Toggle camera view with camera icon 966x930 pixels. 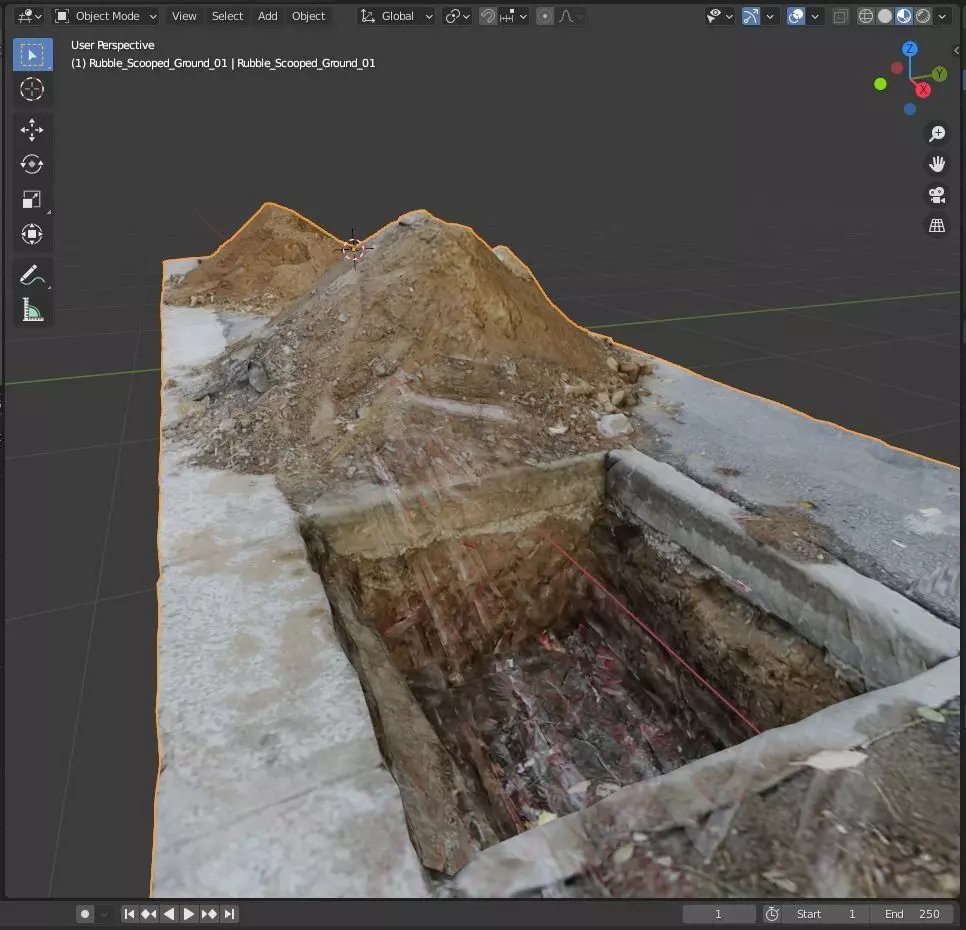pos(936,195)
